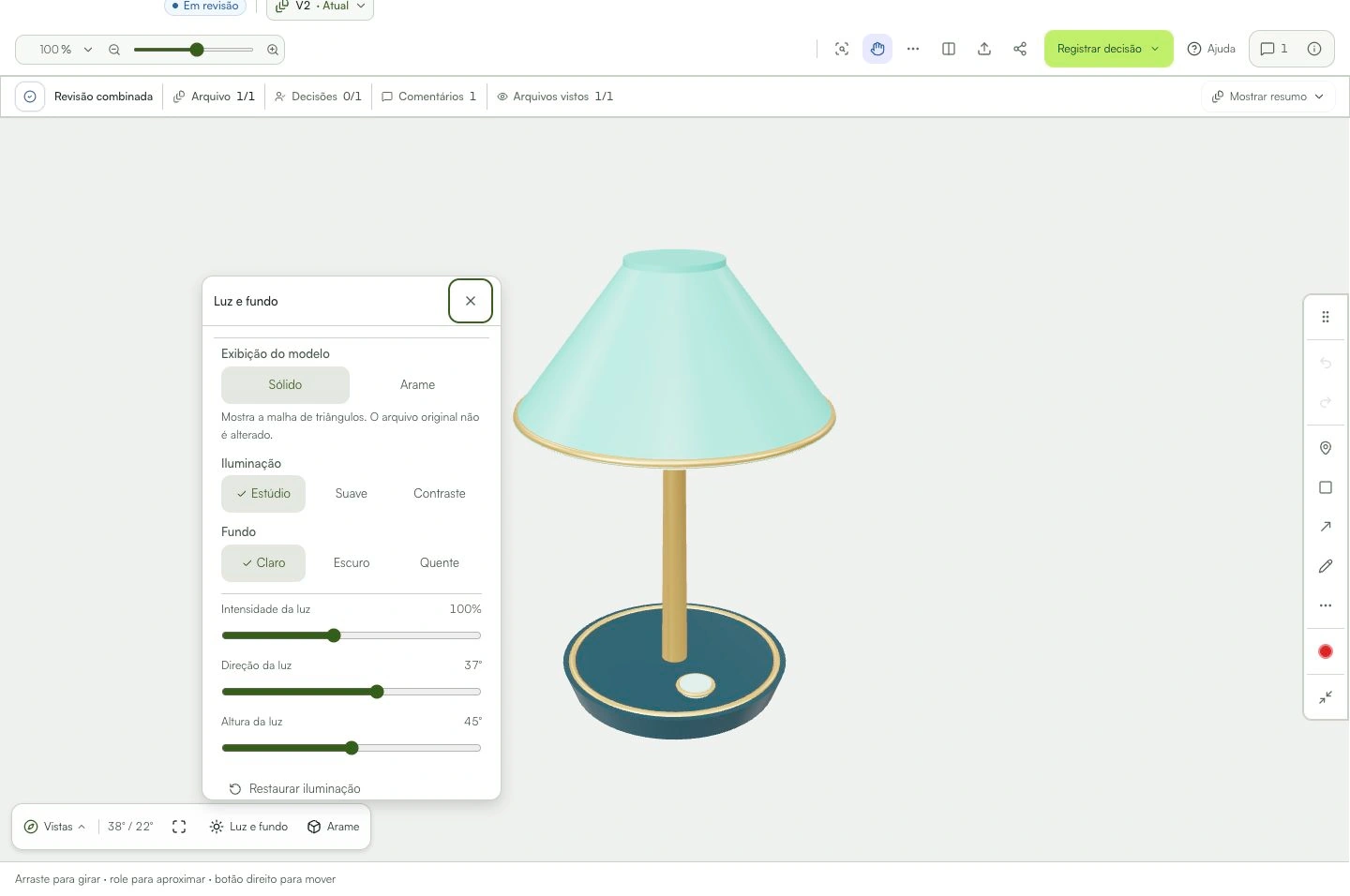Viewport: 1350px width, 896px height.
Task: Click Restaurar iluminação button
Action: (x=294, y=788)
